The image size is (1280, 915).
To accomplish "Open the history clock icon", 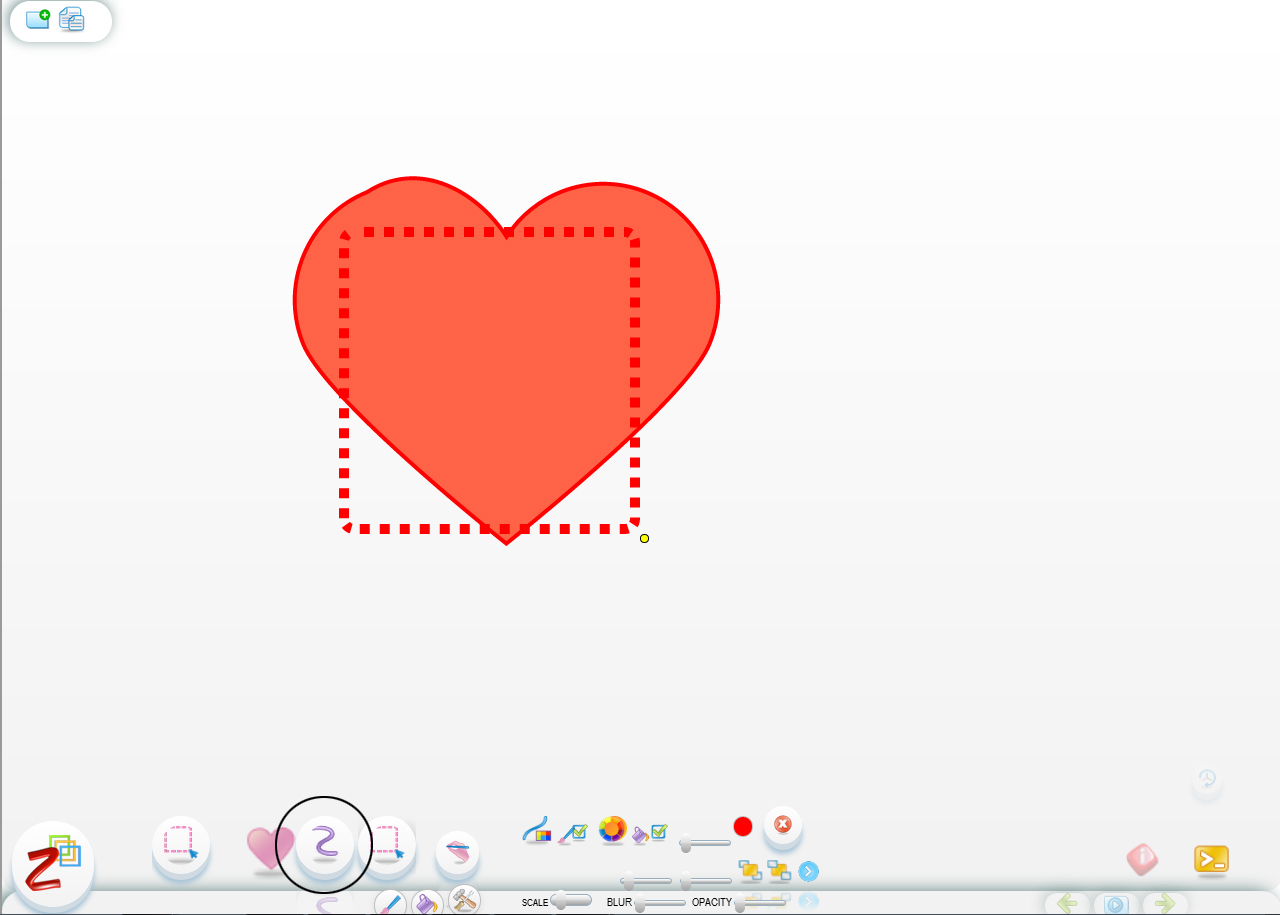I will point(1207,778).
